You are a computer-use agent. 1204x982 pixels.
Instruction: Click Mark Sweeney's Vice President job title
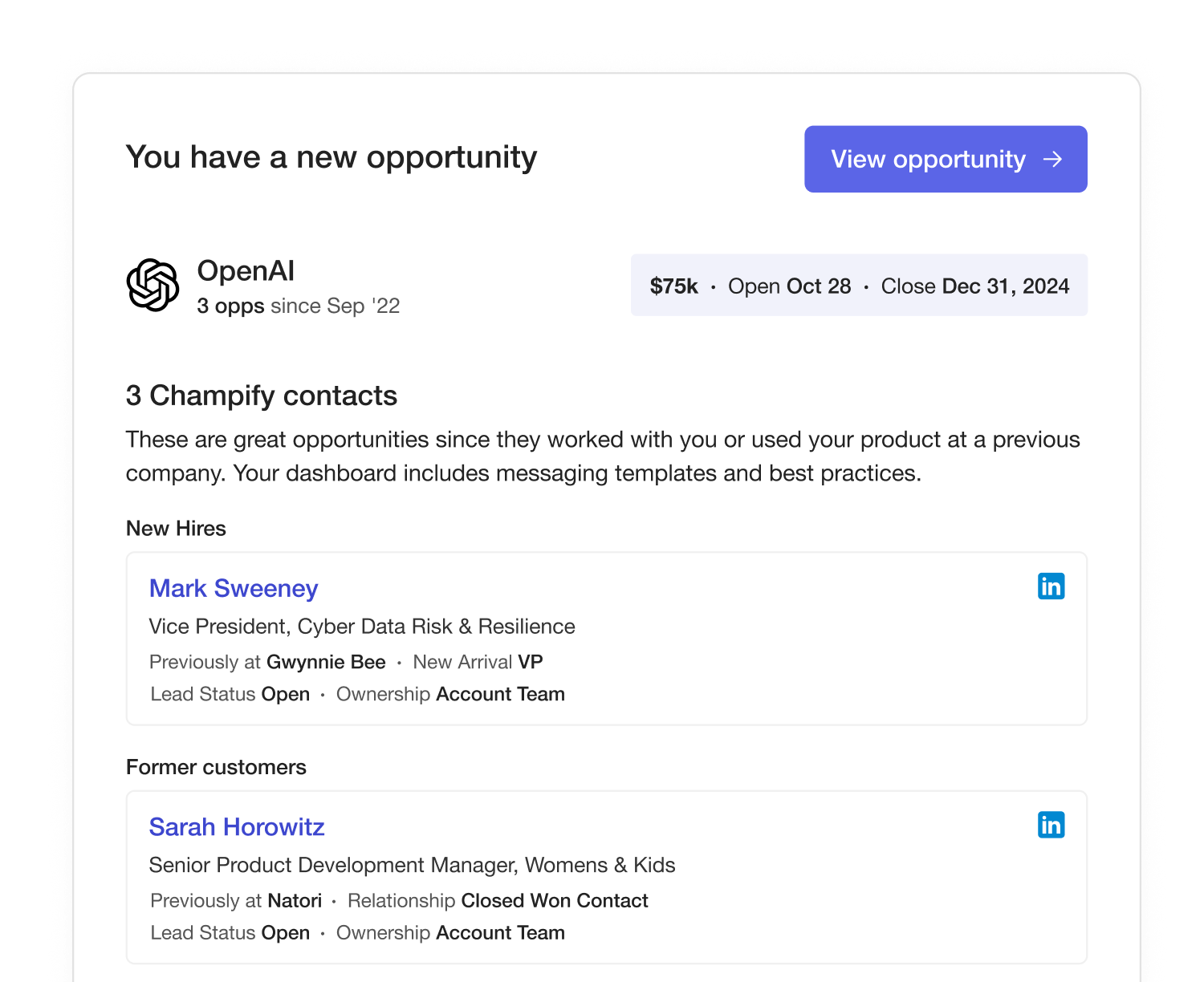coord(362,627)
